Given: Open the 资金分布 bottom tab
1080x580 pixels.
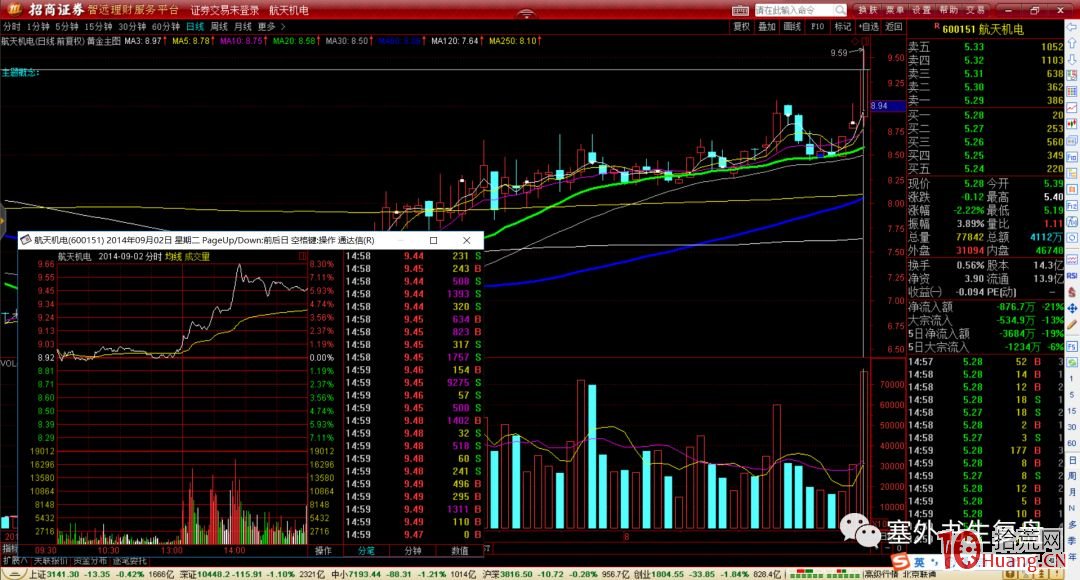Looking at the screenshot, I should [x=91, y=561].
